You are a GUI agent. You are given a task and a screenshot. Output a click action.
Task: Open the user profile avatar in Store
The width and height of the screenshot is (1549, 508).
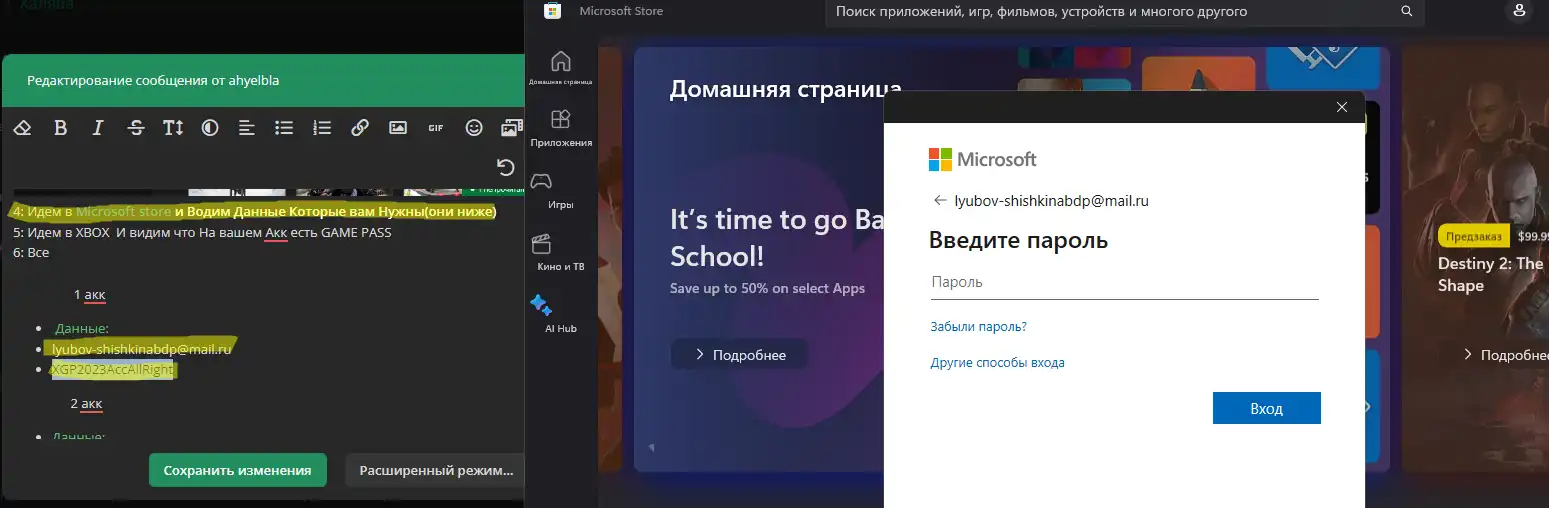tap(1520, 12)
